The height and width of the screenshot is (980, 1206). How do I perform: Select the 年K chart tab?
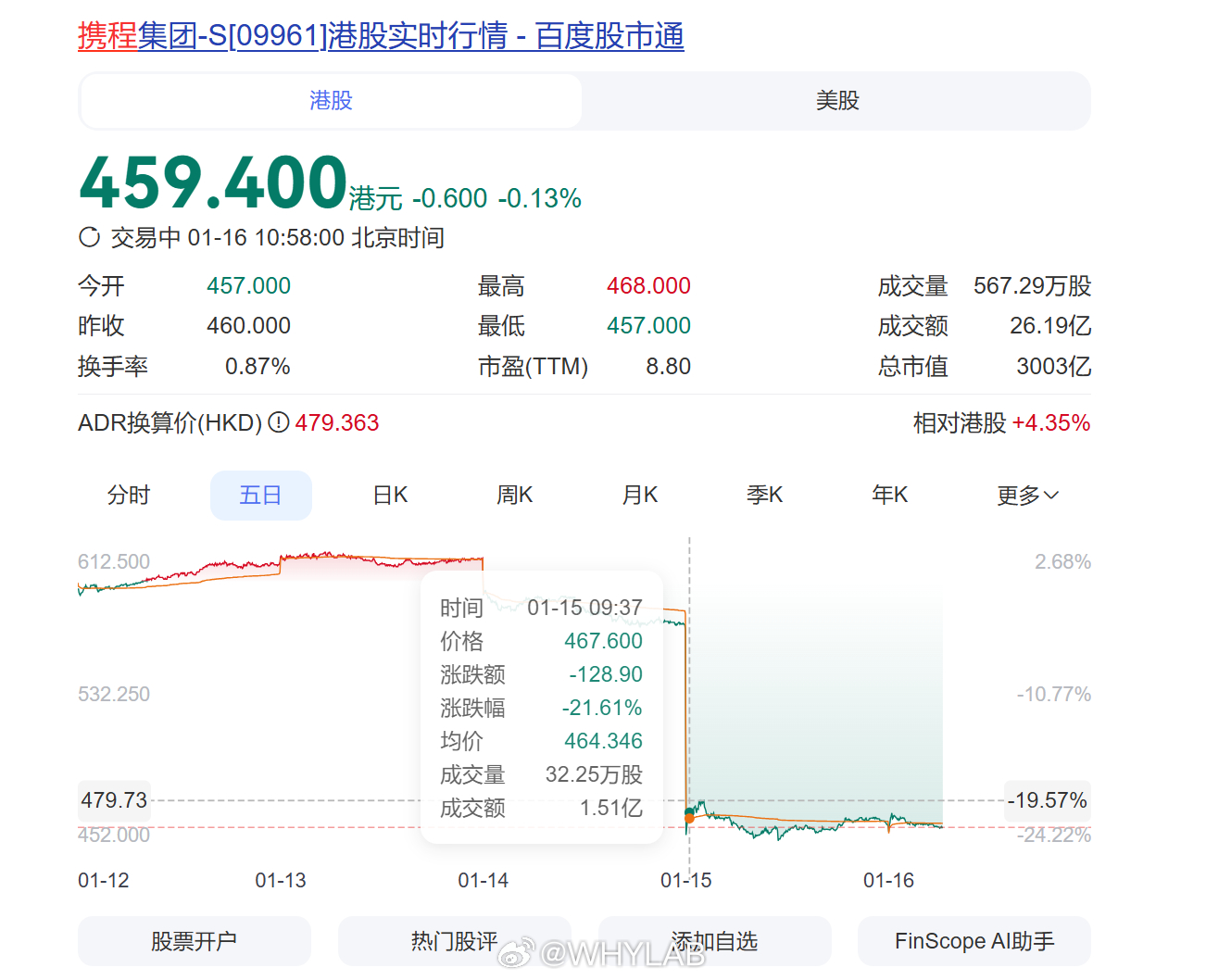(x=890, y=496)
